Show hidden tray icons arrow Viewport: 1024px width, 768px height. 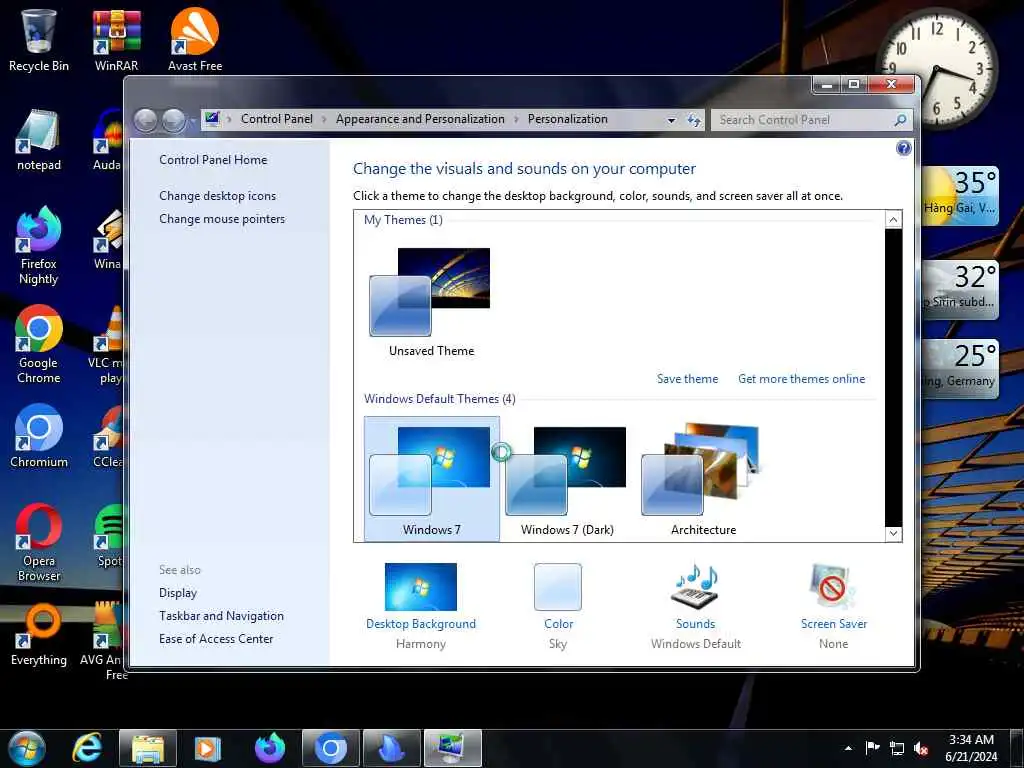point(848,748)
